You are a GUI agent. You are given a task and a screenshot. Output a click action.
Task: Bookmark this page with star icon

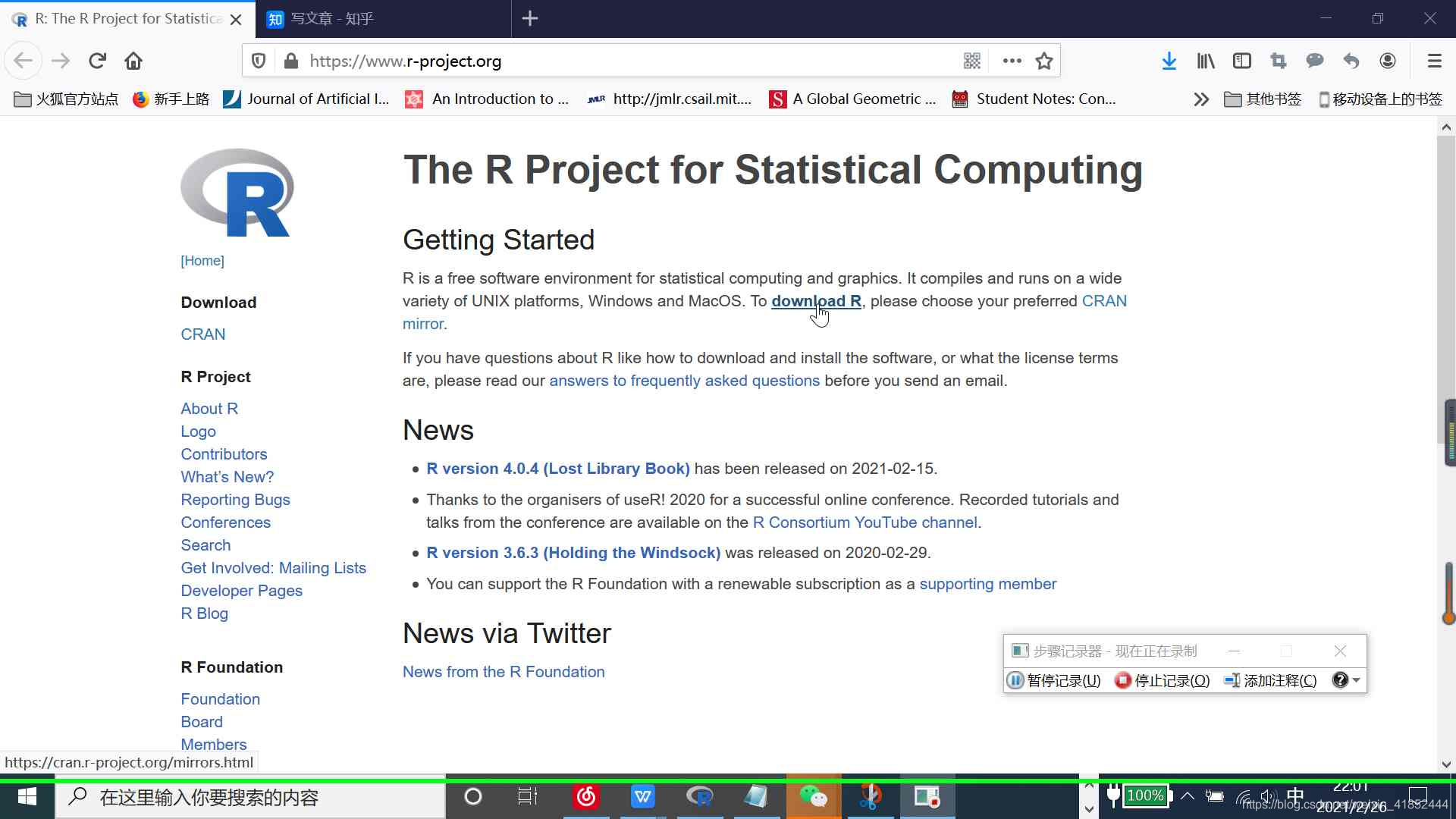[1044, 61]
